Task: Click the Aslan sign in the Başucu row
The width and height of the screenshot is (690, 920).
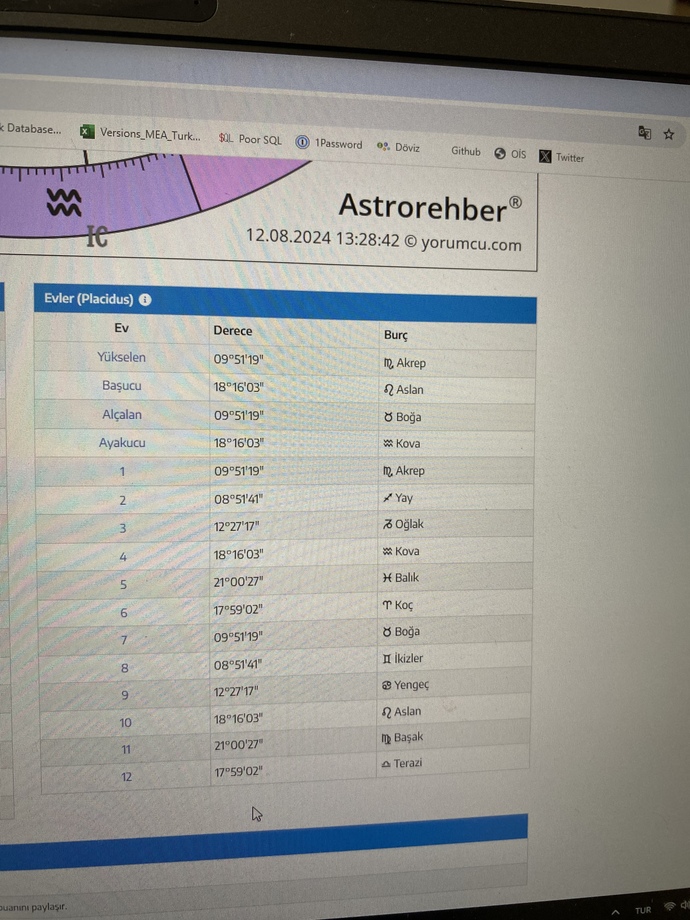Action: click(403, 390)
